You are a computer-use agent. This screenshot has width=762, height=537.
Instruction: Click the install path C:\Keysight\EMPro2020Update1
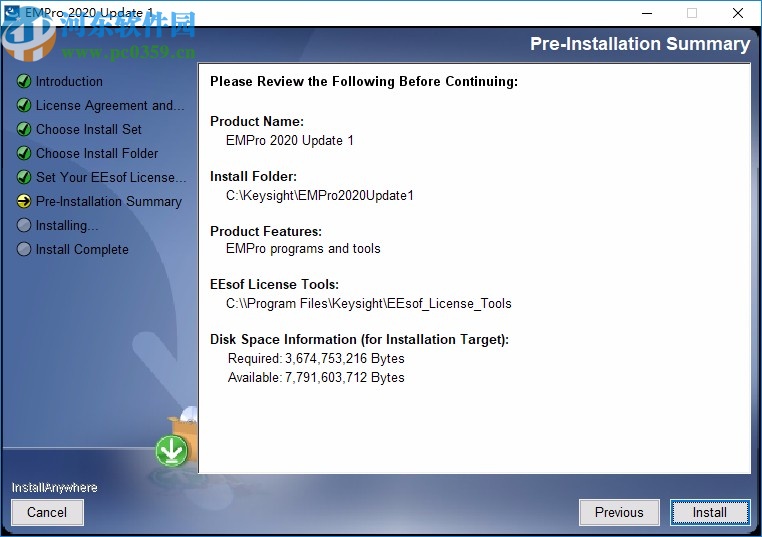click(320, 195)
